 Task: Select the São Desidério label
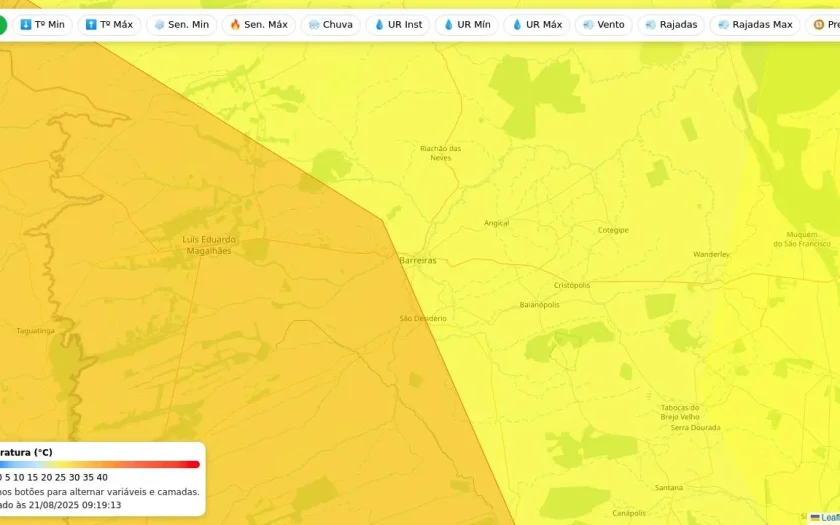(423, 318)
